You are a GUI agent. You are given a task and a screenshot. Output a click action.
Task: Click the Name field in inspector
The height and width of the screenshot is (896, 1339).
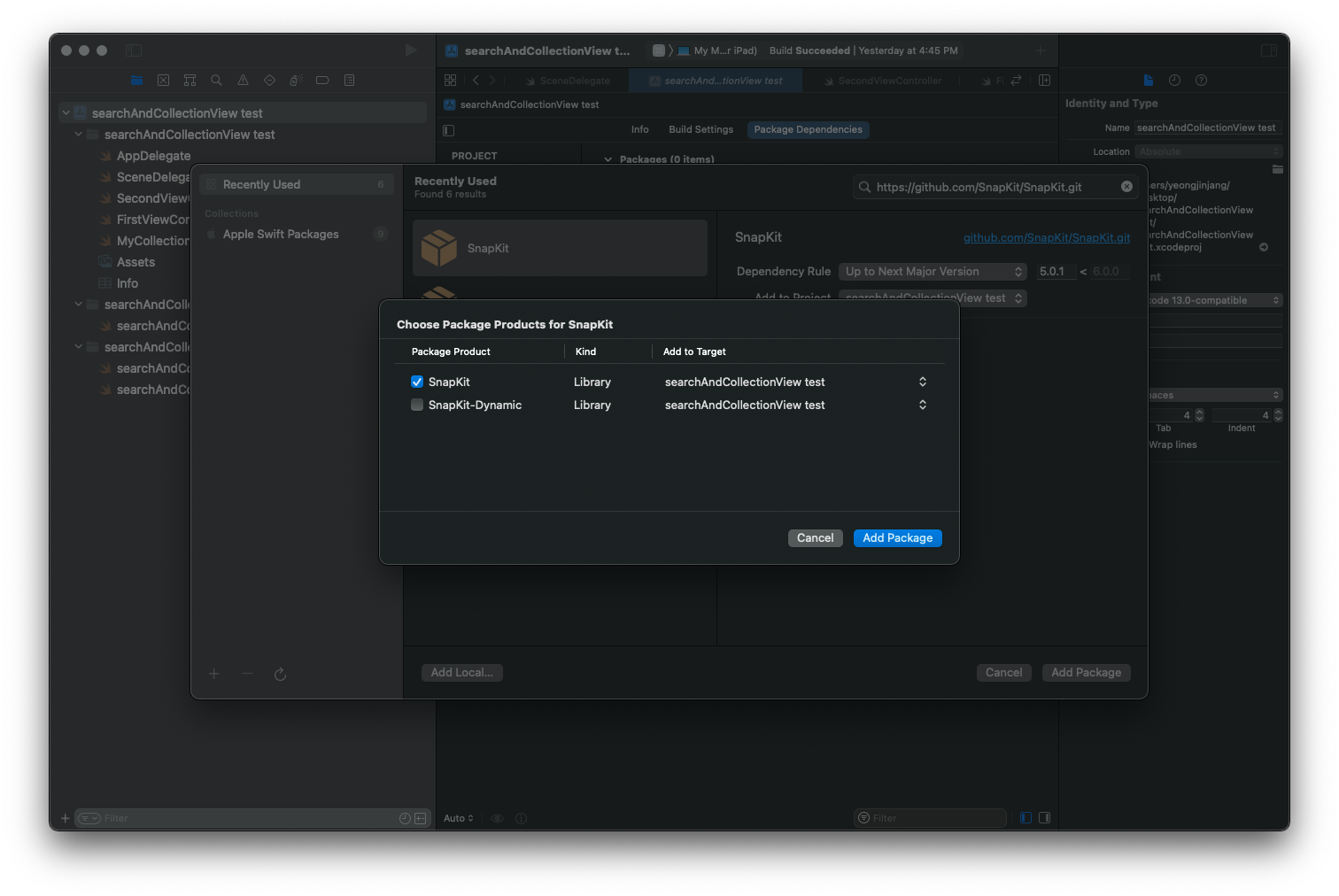(x=1208, y=128)
